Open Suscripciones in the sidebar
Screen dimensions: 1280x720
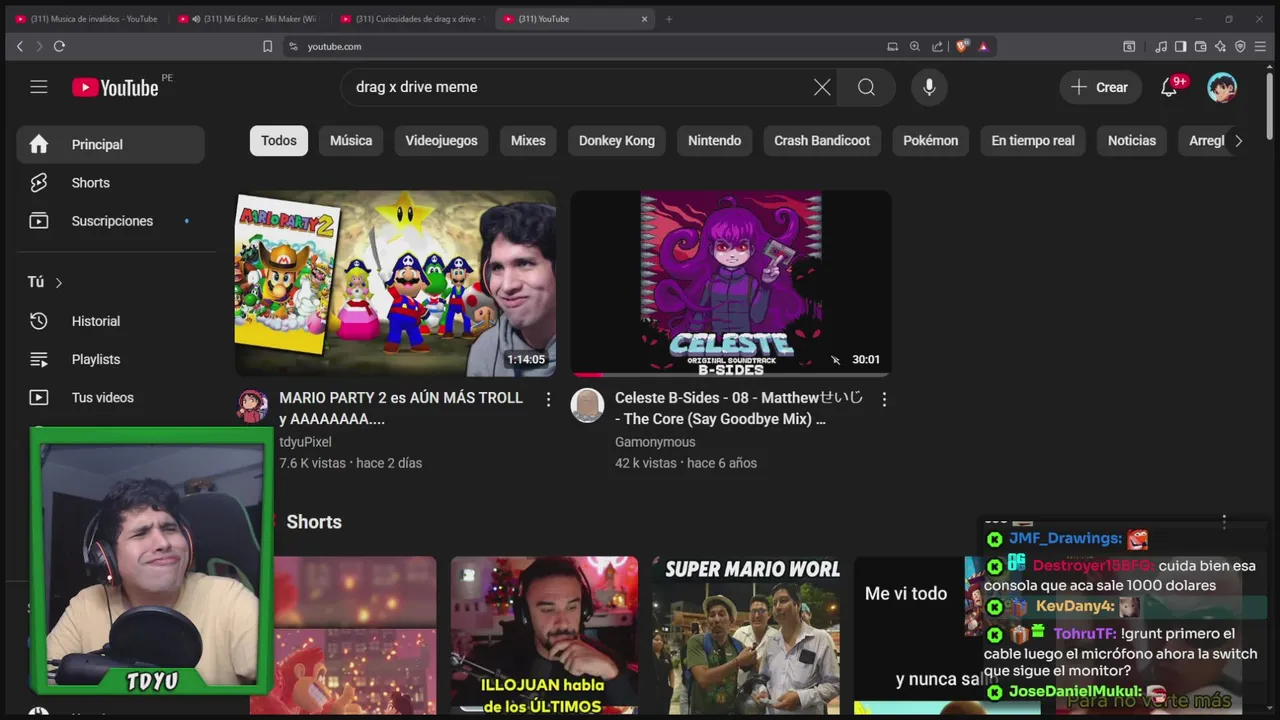tap(110, 221)
